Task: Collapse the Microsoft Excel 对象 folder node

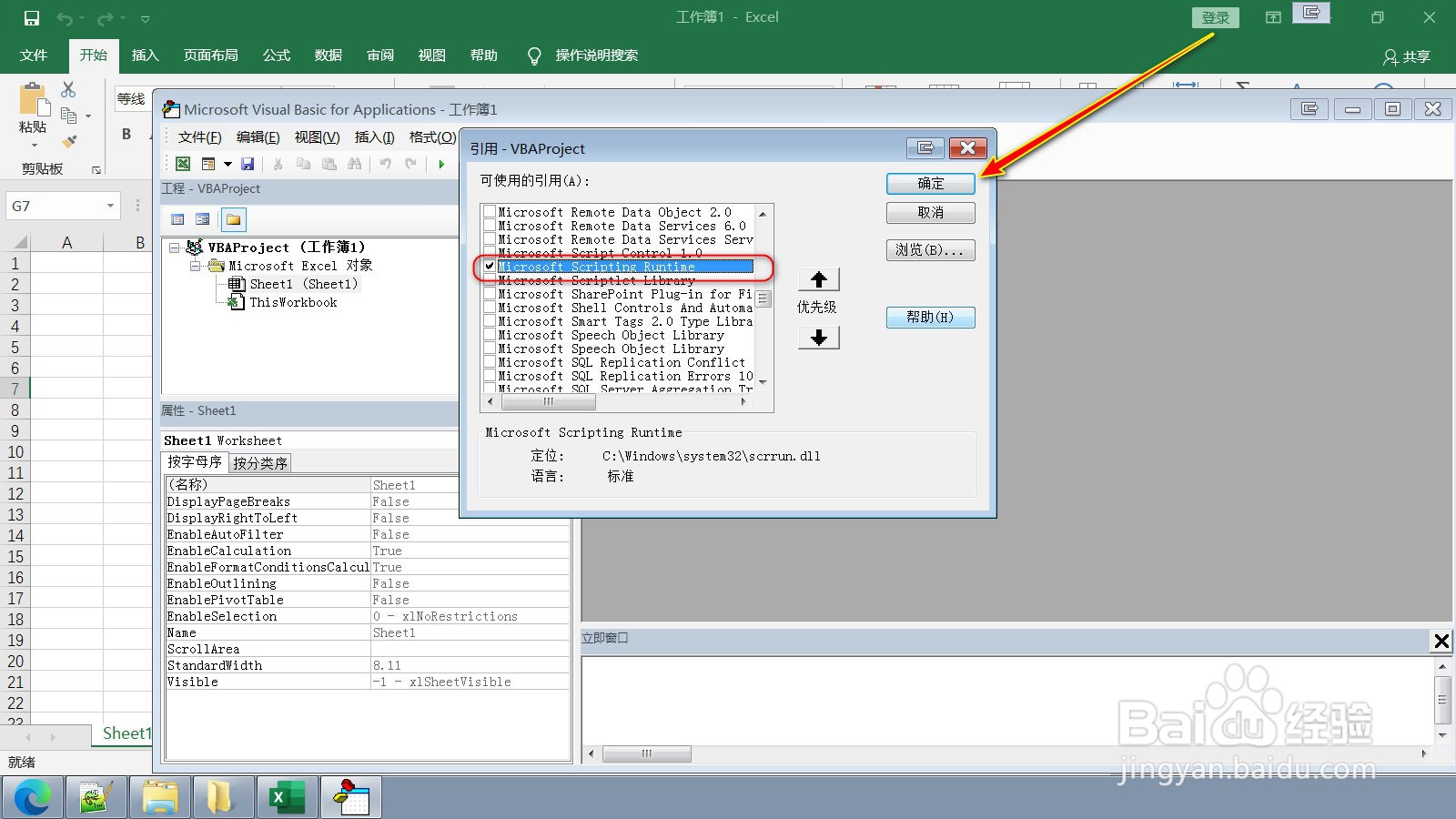Action: point(195,266)
